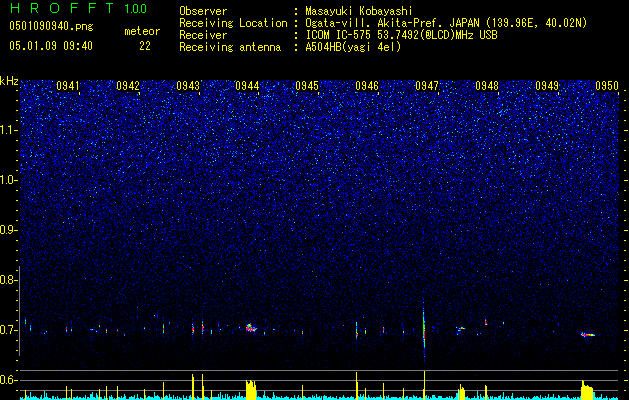Click the 0948 time marker
This screenshot has width=629, height=400.
pos(487,86)
